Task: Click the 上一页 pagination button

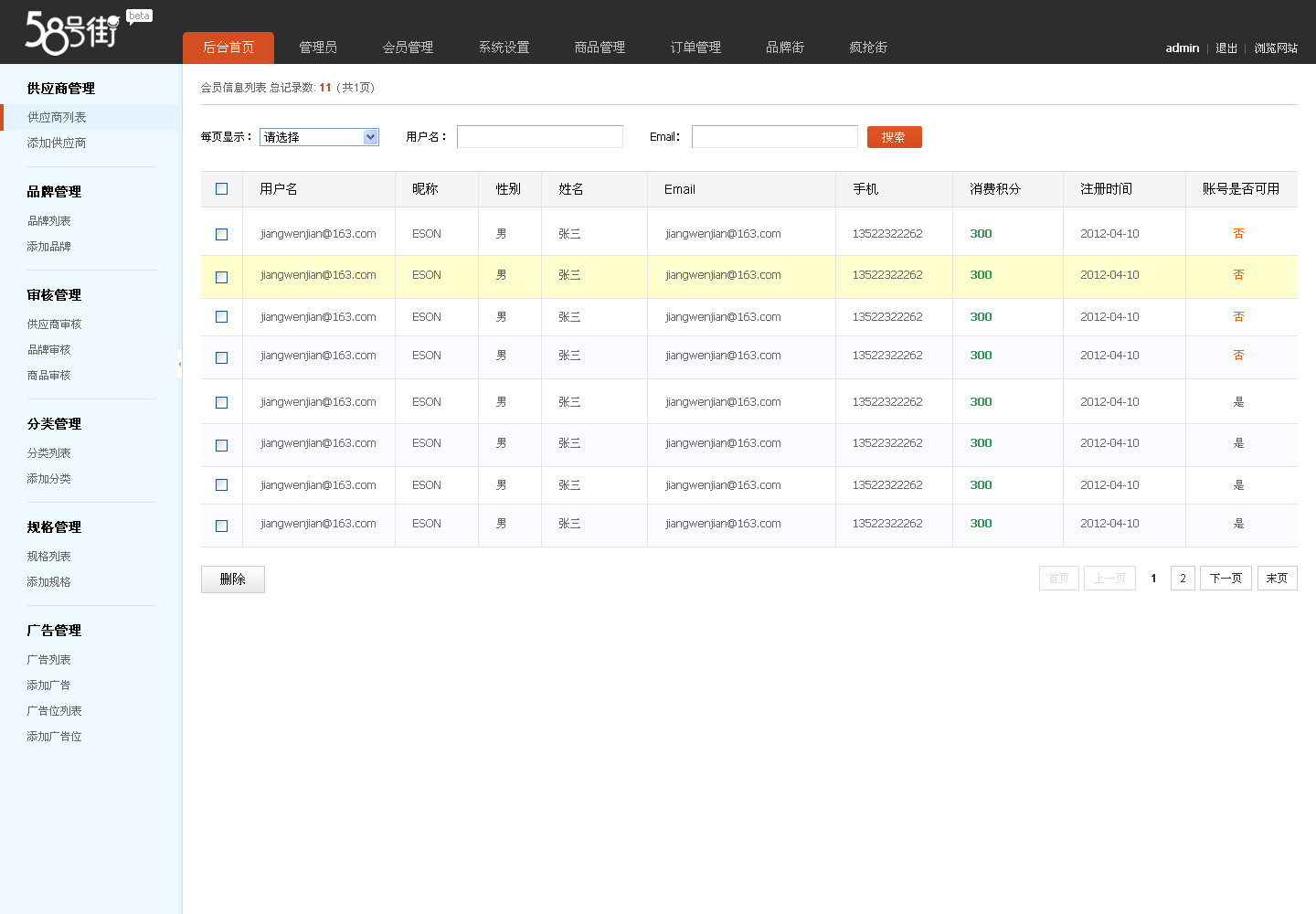Action: (1109, 579)
